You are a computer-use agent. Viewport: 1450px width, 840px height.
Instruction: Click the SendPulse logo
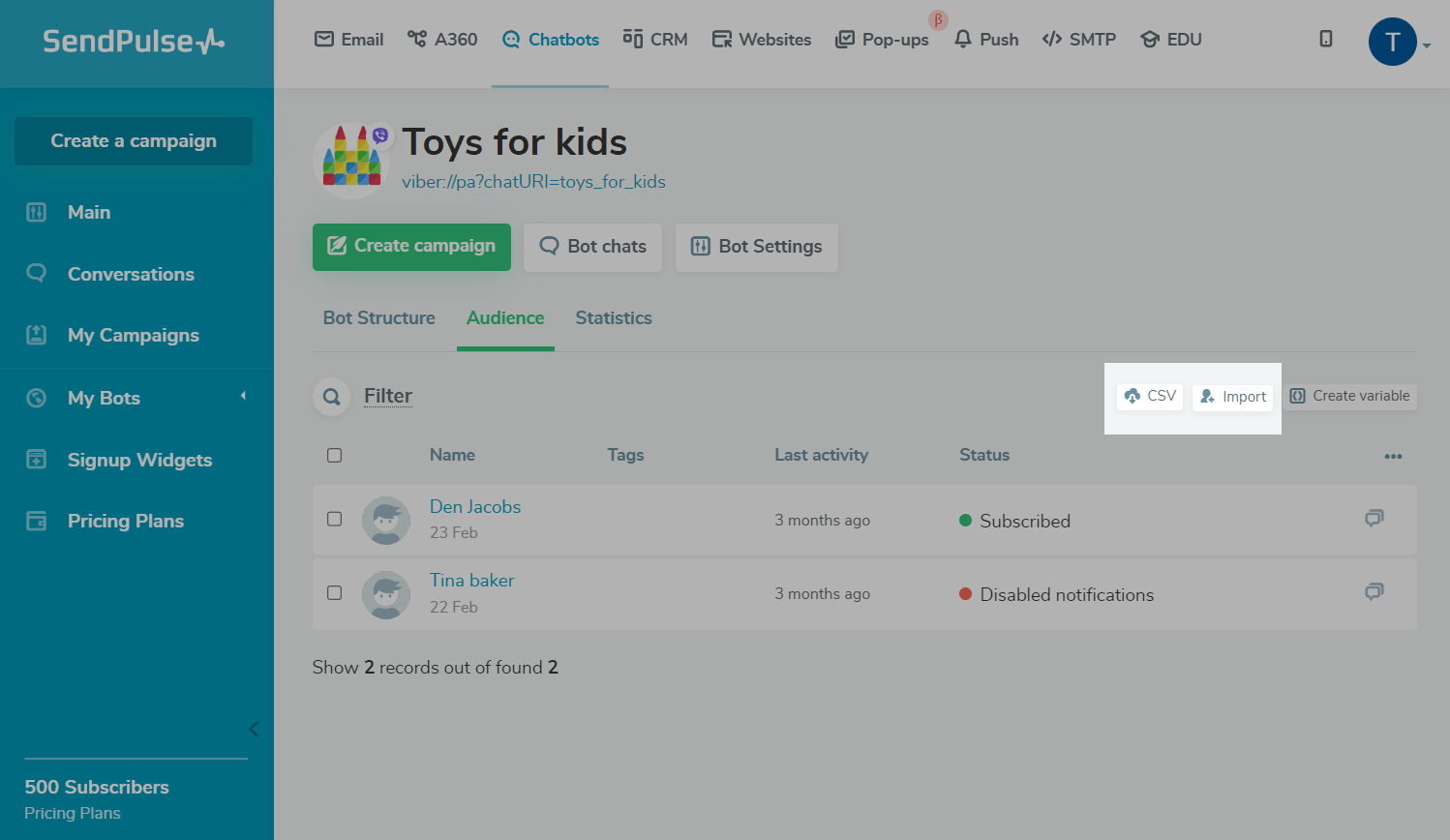pyautogui.click(x=134, y=41)
